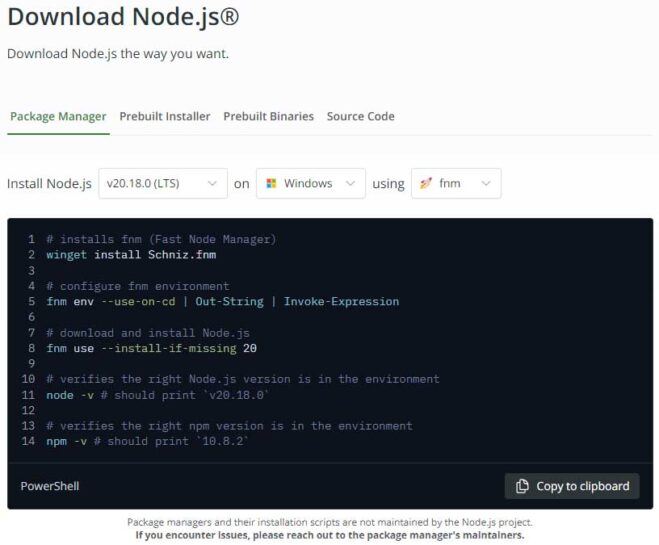Open the Source Code tab
This screenshot has width=659, height=545.
(x=361, y=116)
